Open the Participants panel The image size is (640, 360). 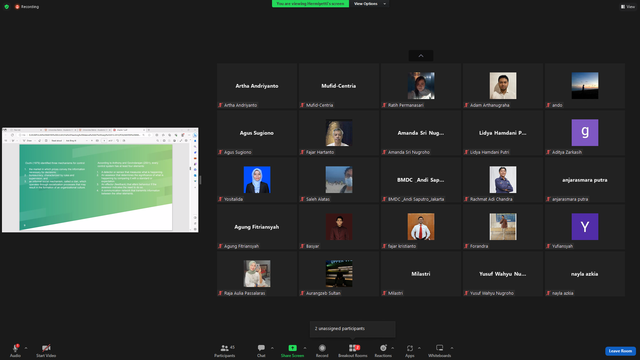pos(224,350)
